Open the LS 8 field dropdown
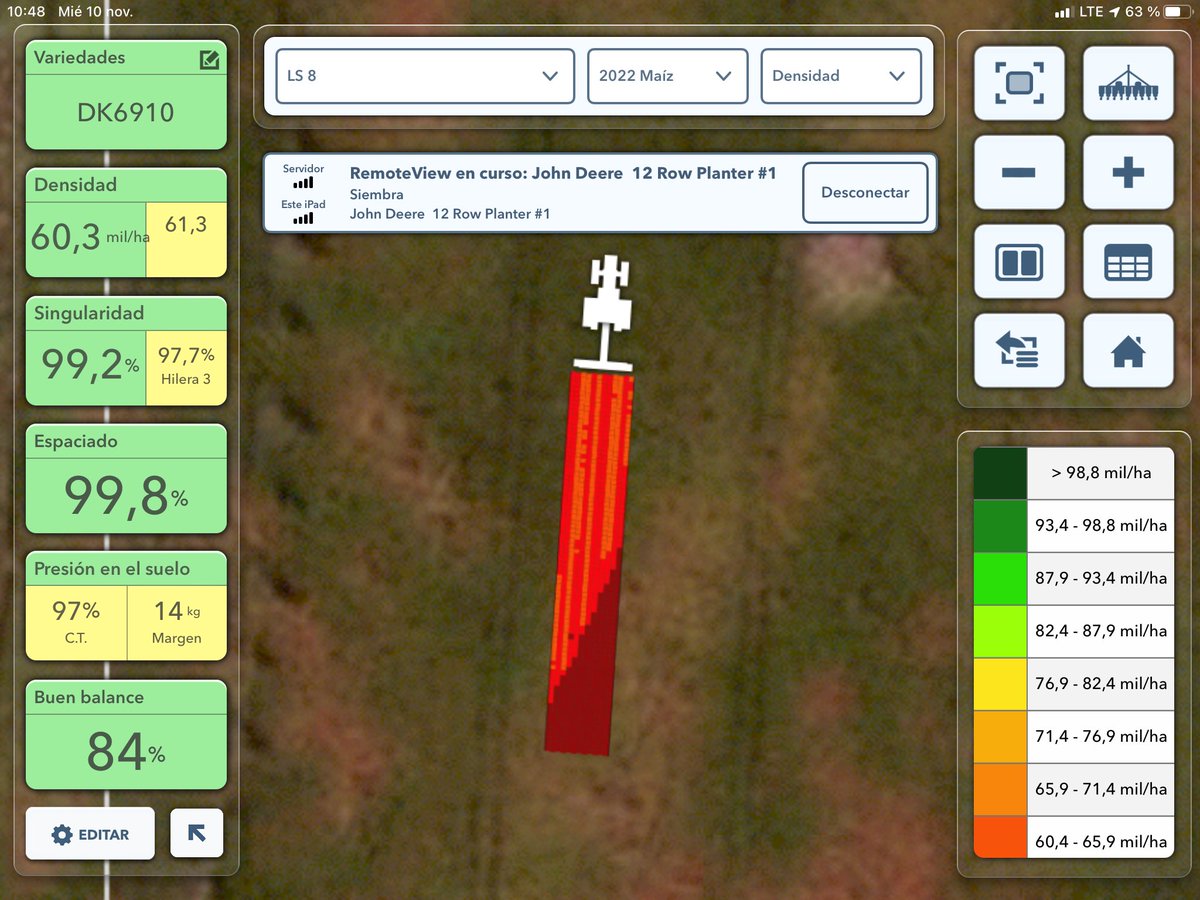Screen dimensions: 1200x900 (x=425, y=76)
